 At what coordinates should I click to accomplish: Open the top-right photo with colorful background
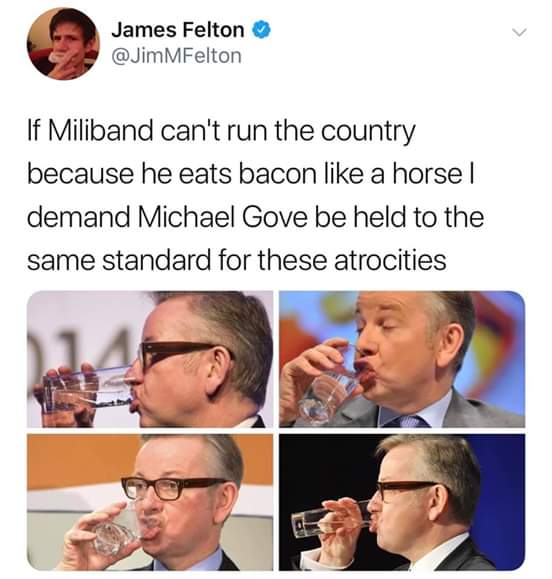(402, 359)
